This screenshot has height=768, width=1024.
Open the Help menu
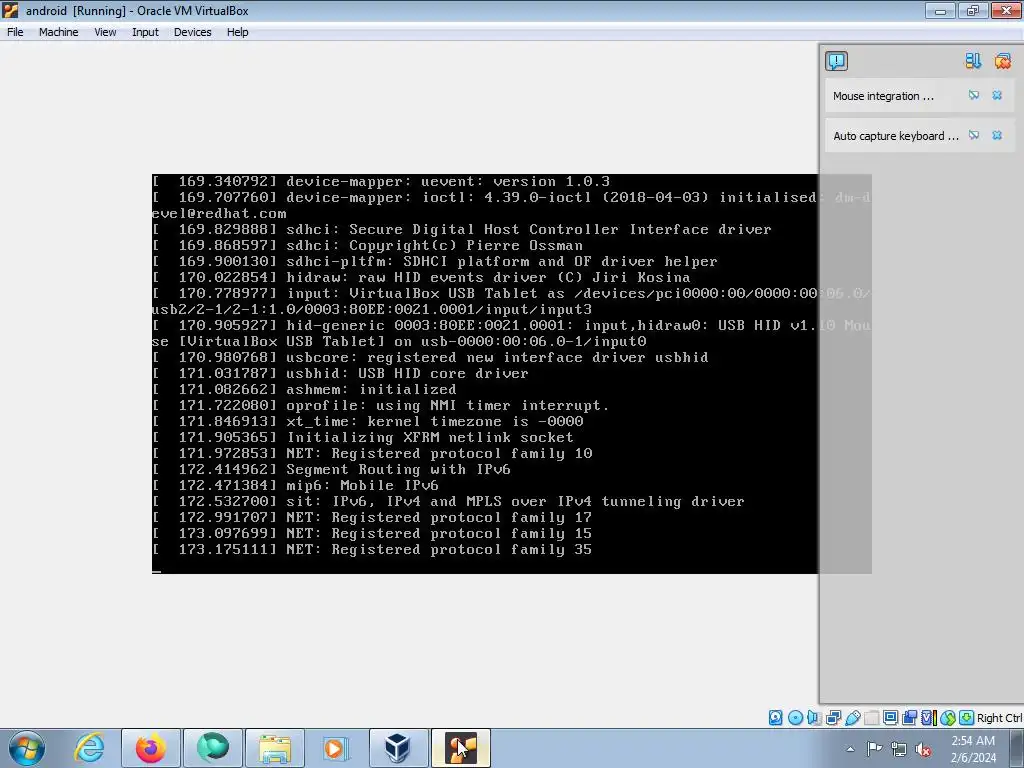pos(238,32)
